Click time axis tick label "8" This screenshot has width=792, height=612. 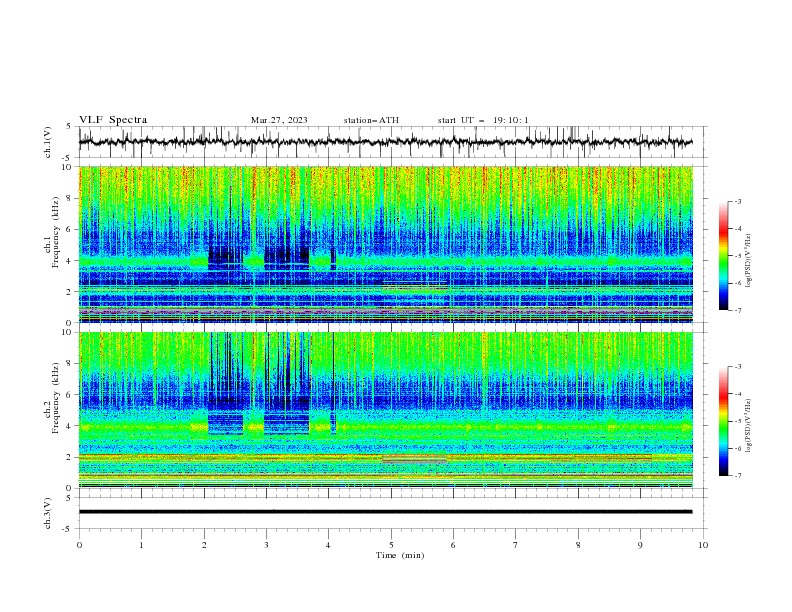point(578,545)
